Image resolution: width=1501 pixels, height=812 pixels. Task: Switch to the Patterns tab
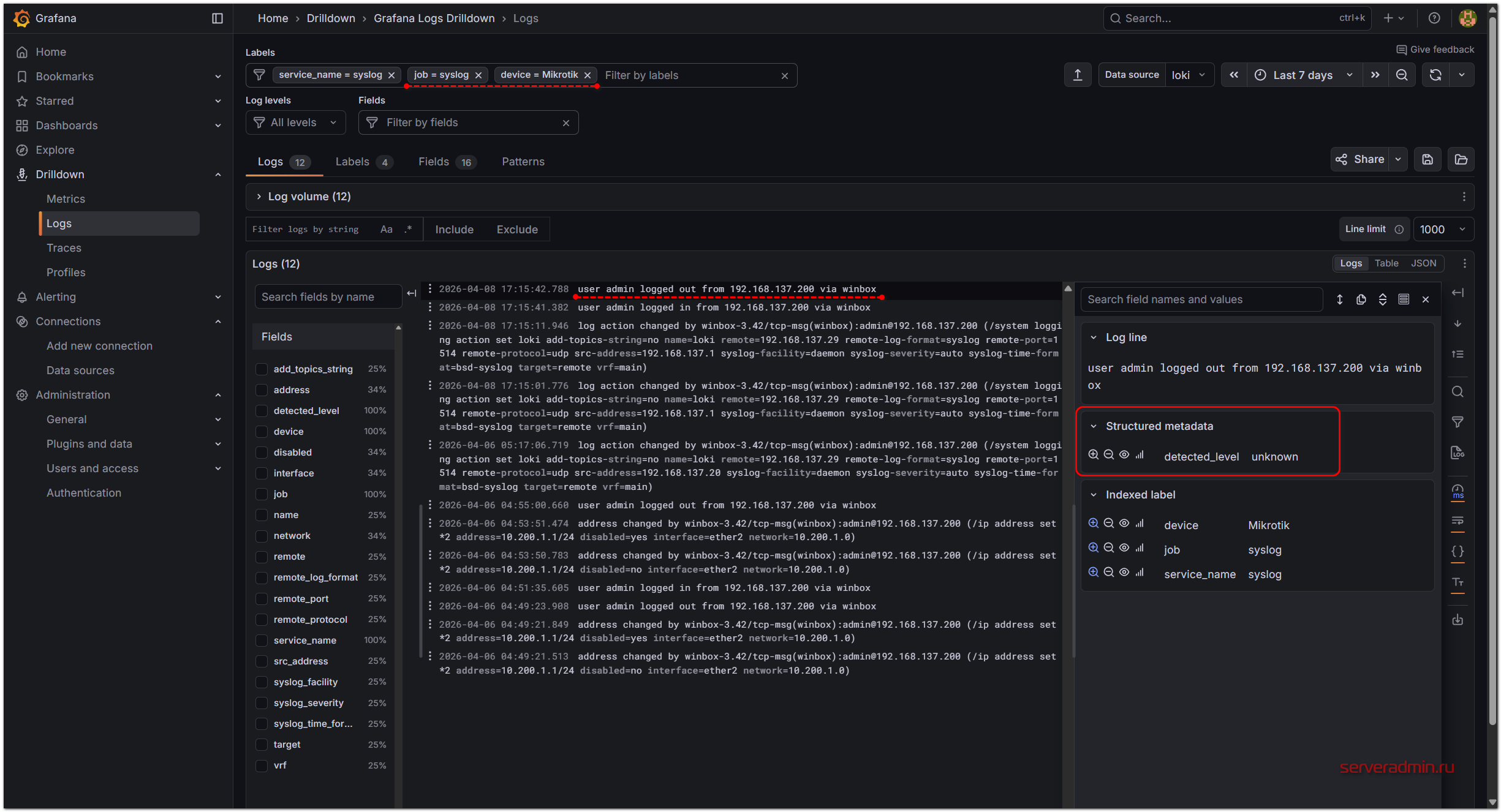click(523, 162)
